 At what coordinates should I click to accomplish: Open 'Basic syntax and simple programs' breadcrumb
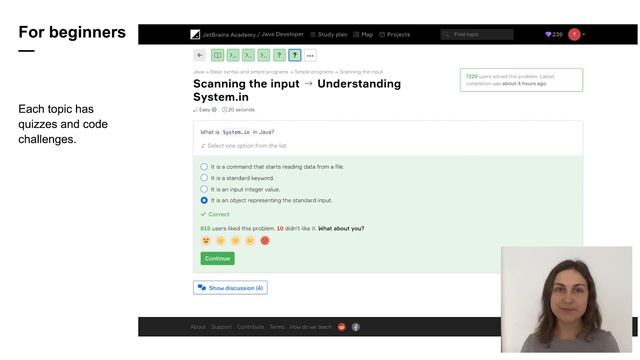pyautogui.click(x=249, y=72)
